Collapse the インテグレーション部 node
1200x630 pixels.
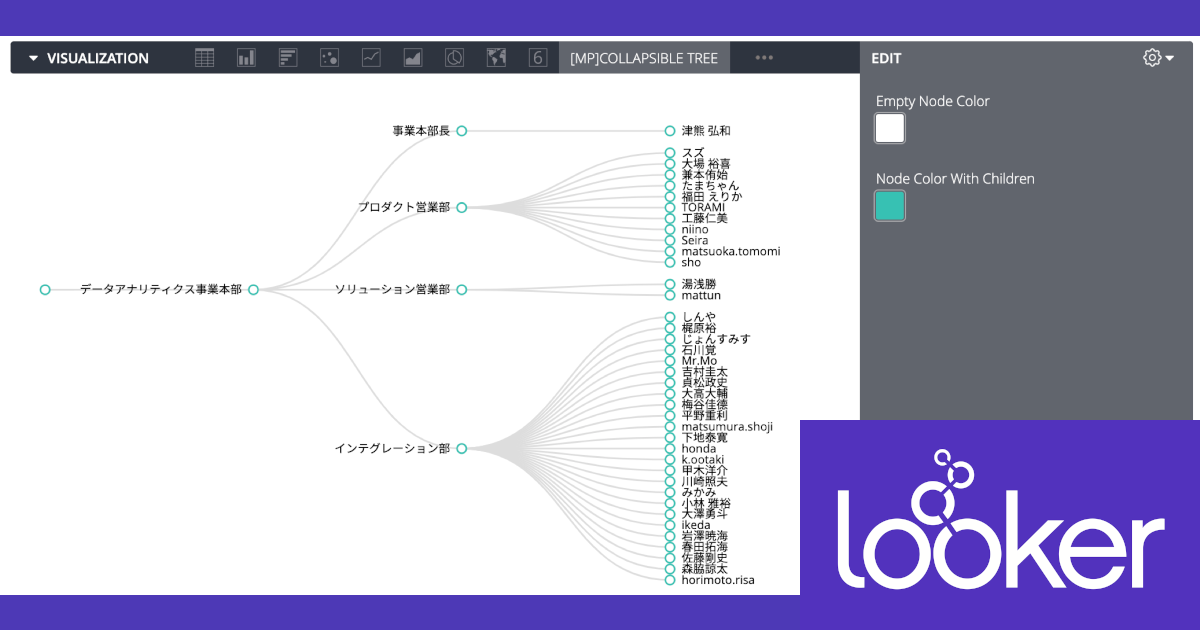pos(461,448)
